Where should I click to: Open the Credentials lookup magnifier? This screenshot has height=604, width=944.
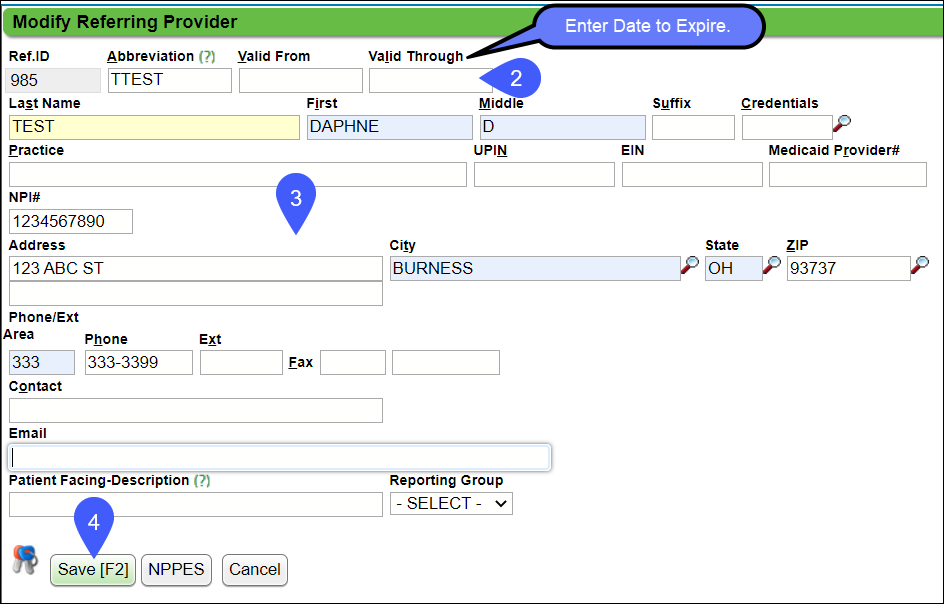(x=843, y=125)
